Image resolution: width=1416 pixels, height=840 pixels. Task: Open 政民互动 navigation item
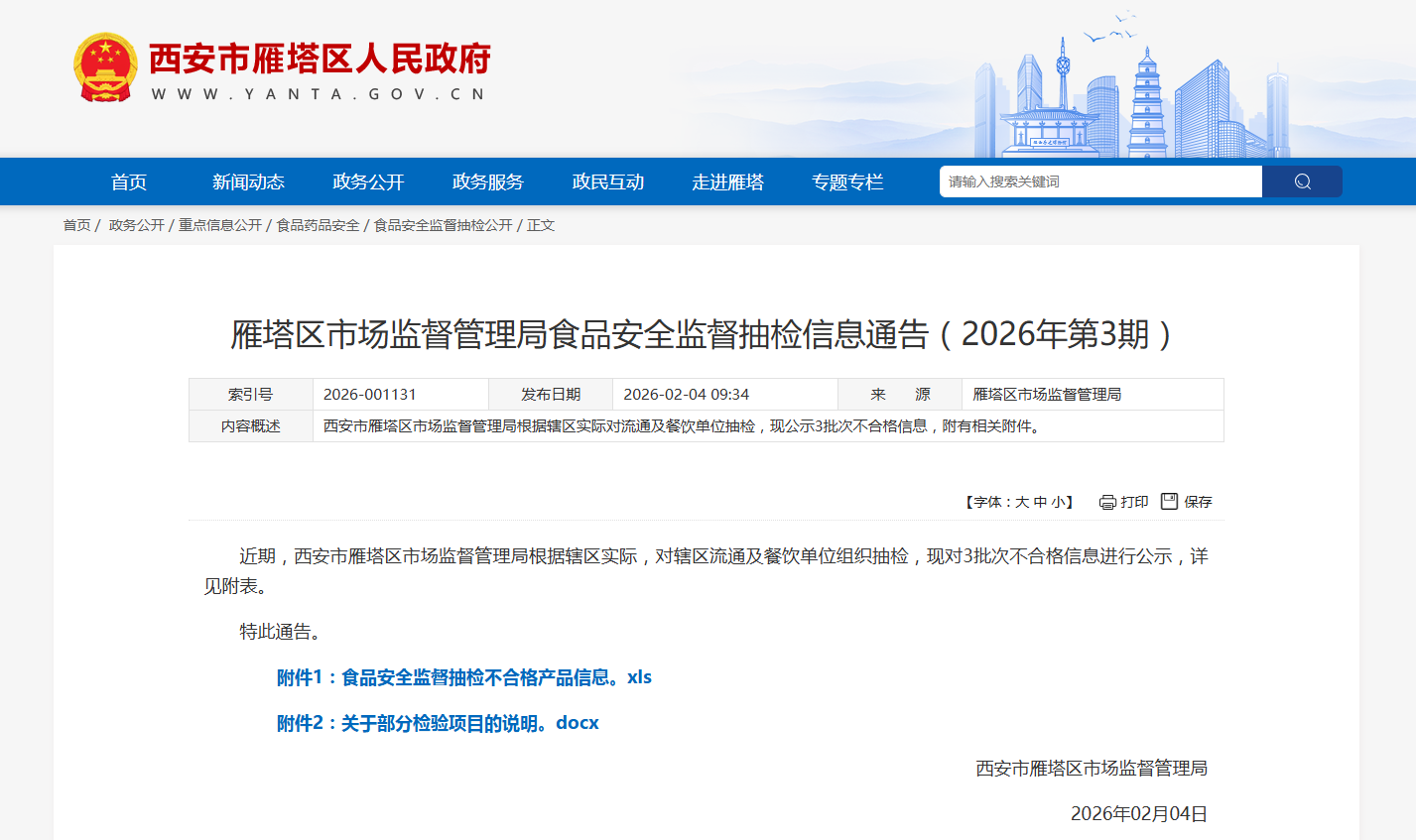(x=608, y=182)
